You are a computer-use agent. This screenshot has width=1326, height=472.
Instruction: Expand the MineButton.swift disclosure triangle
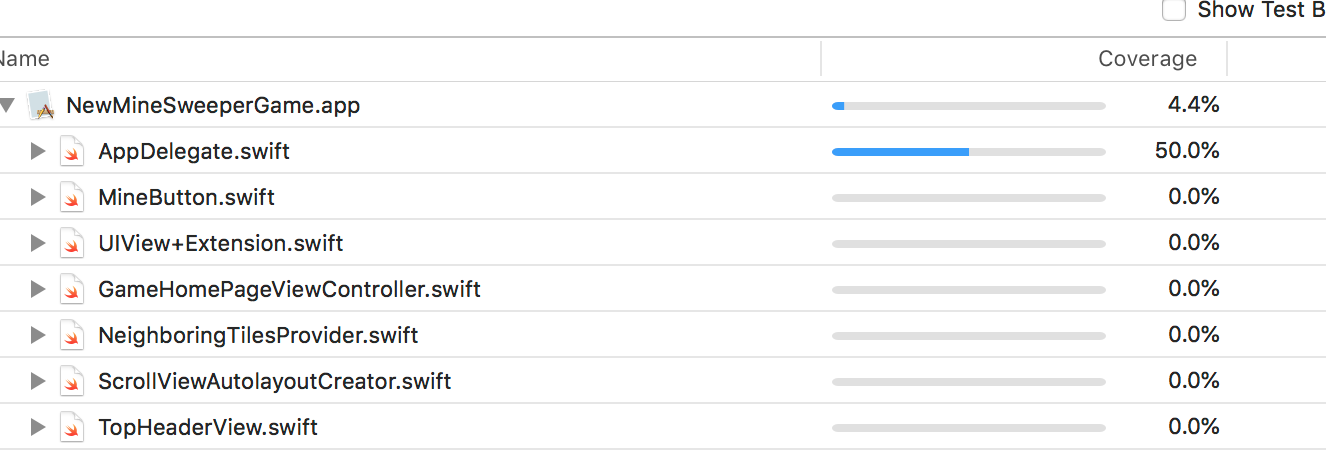[x=38, y=198]
